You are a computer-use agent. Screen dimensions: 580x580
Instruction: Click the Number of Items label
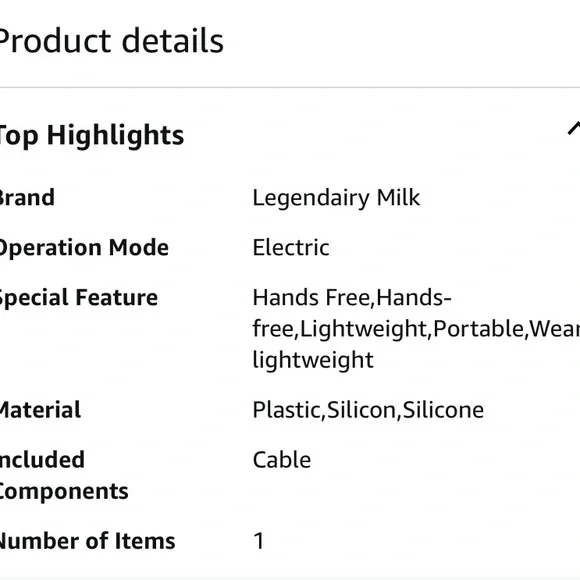pyautogui.click(x=87, y=541)
